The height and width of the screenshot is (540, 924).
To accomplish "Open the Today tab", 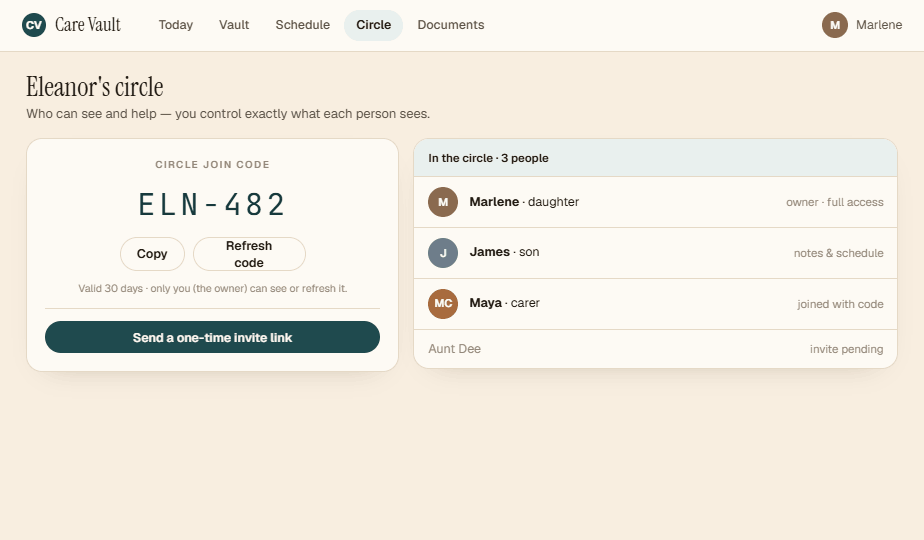I will 176,25.
